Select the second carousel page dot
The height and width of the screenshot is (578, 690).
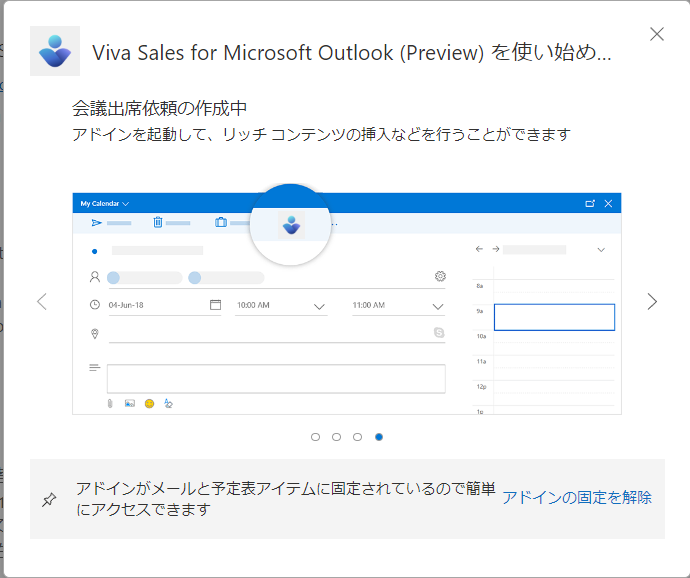click(x=336, y=437)
